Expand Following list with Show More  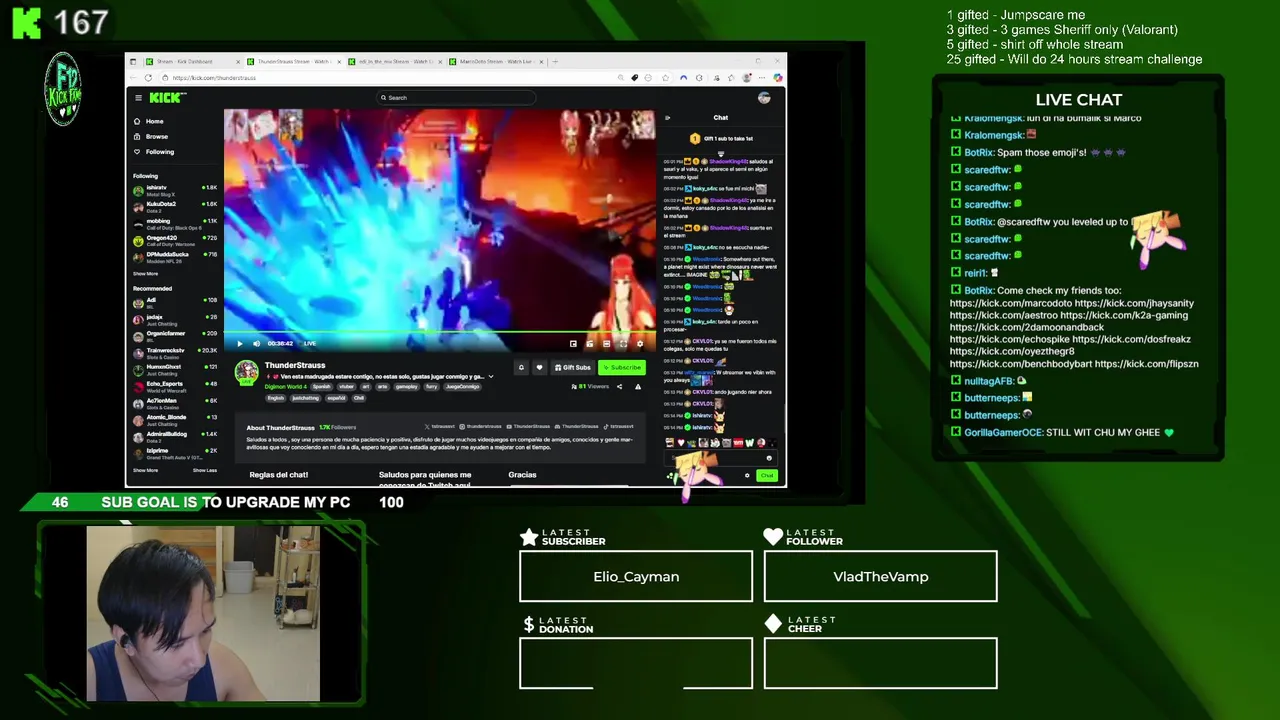(145, 273)
